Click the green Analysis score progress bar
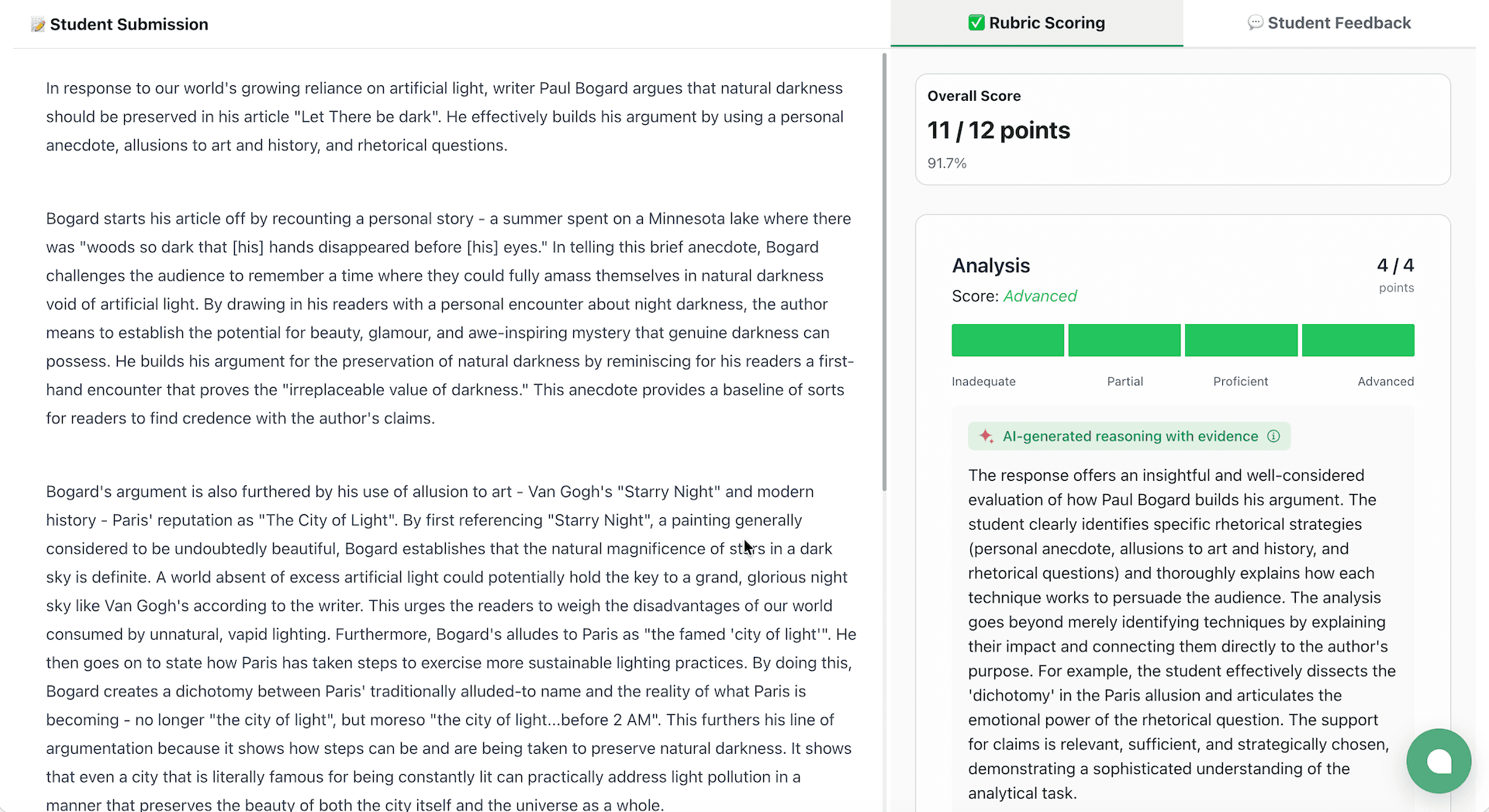Viewport: 1489px width, 812px height. [1183, 340]
